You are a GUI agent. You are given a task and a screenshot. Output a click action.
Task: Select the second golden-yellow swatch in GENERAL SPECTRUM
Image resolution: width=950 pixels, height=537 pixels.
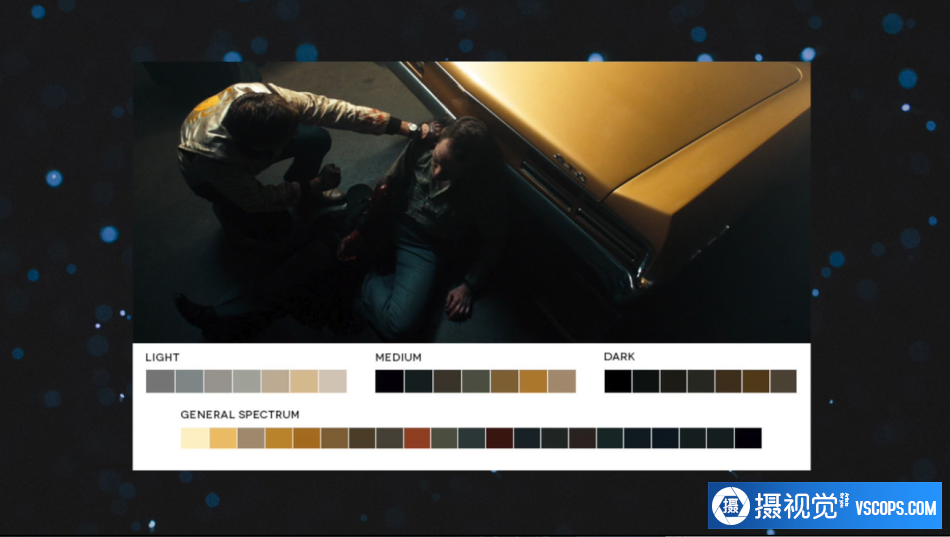pos(223,438)
